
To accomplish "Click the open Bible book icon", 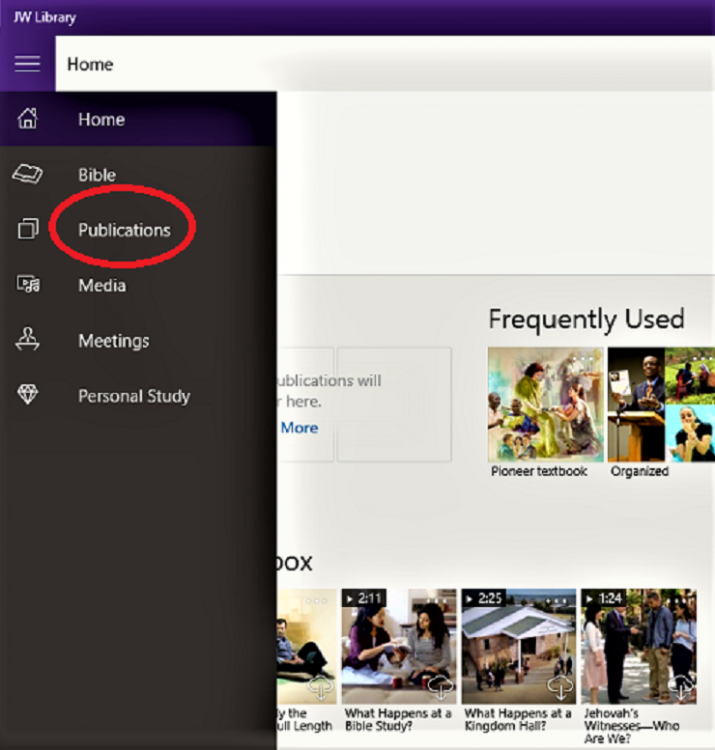I will tap(27, 174).
